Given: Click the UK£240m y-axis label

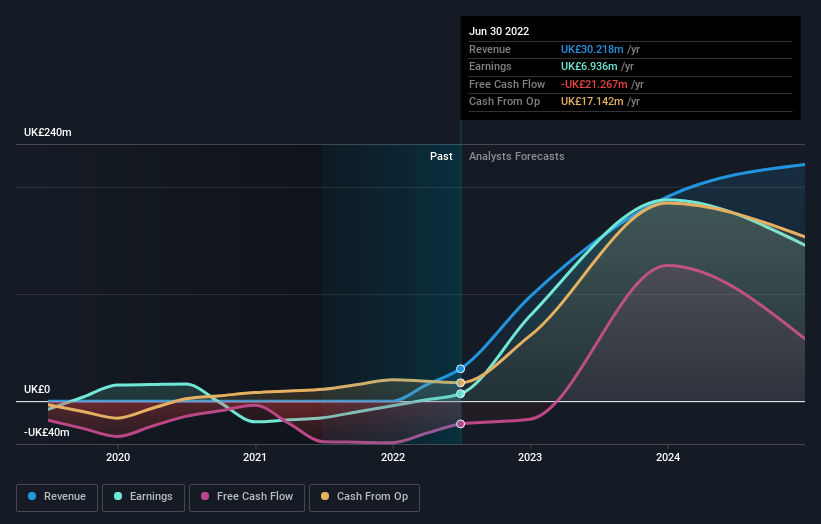Looking at the screenshot, I should pyautogui.click(x=48, y=132).
